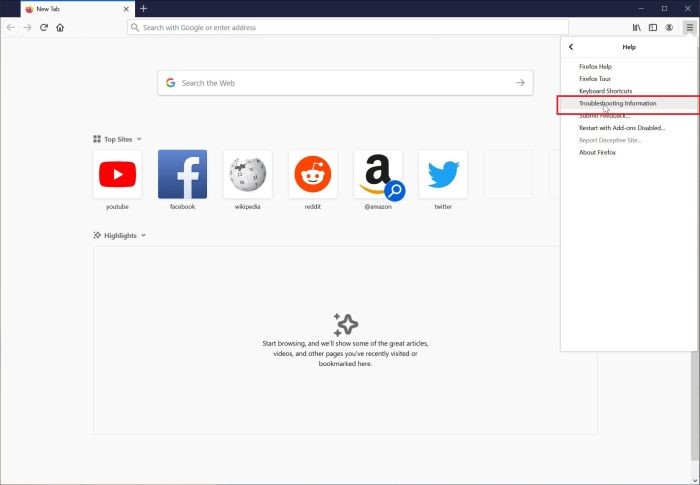Submit the web search arrow button
The image size is (700, 485).
[x=520, y=83]
